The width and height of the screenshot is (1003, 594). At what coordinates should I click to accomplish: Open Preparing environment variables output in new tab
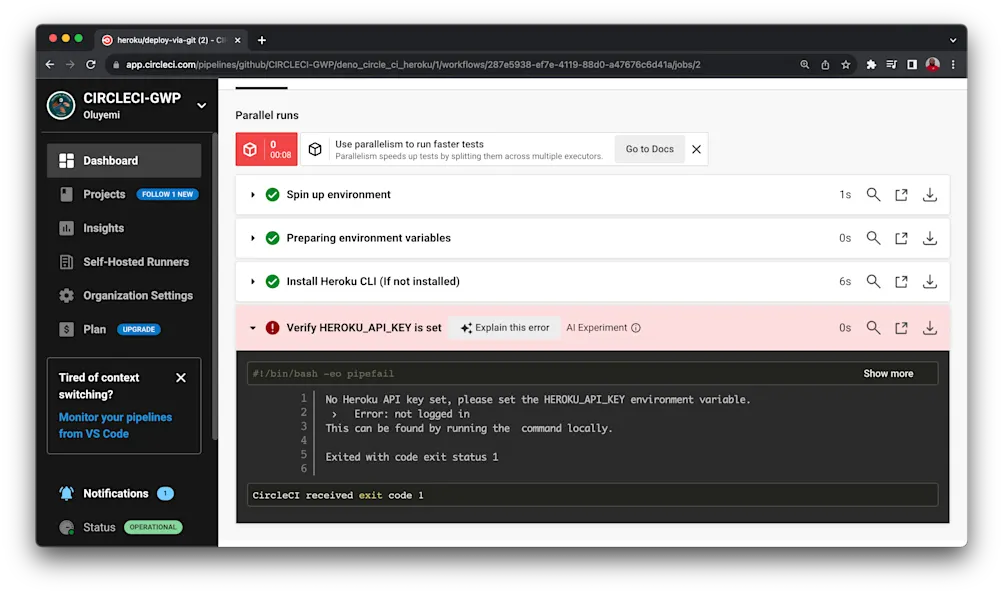pos(901,238)
